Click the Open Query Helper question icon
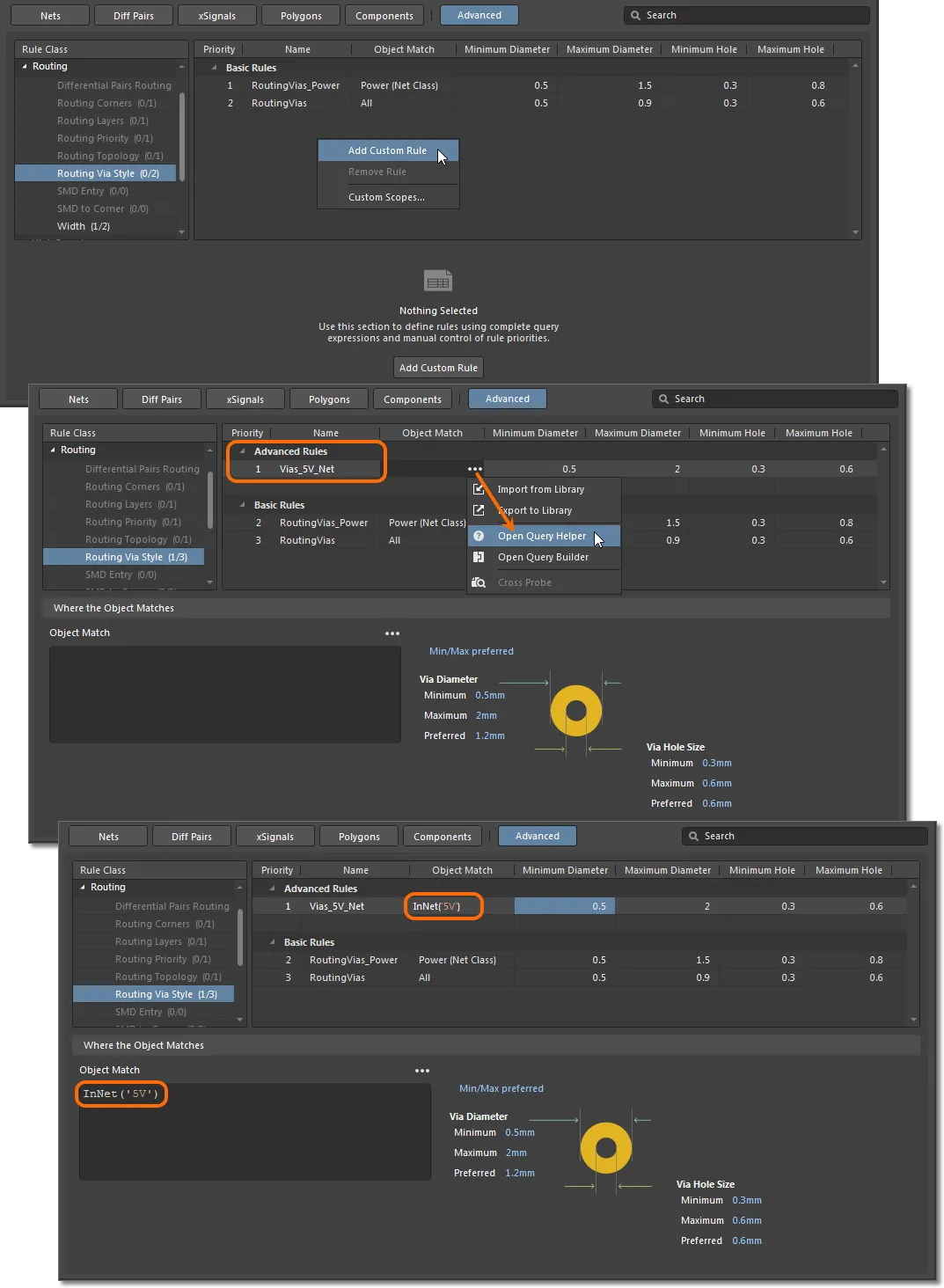Image resolution: width=944 pixels, height=1288 pixels. click(479, 536)
